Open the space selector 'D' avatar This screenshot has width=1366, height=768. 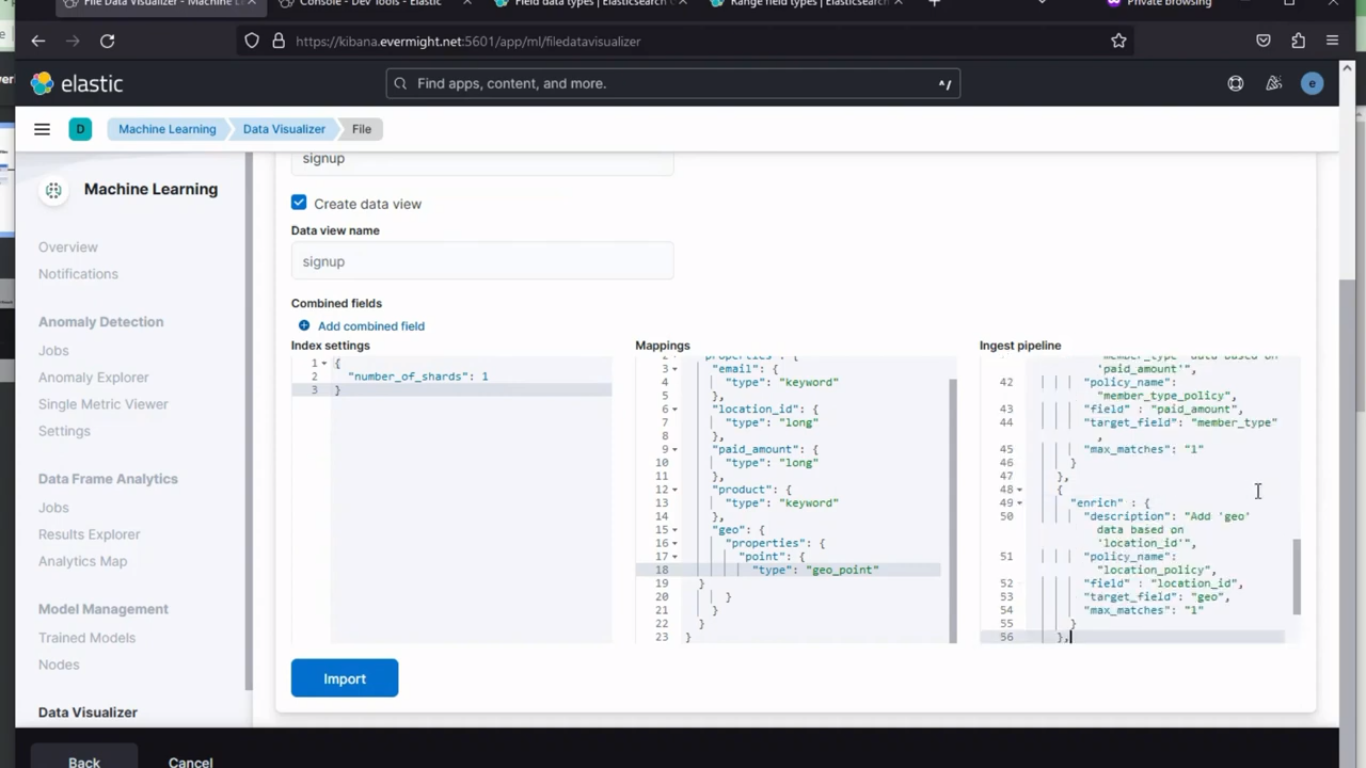click(x=80, y=129)
